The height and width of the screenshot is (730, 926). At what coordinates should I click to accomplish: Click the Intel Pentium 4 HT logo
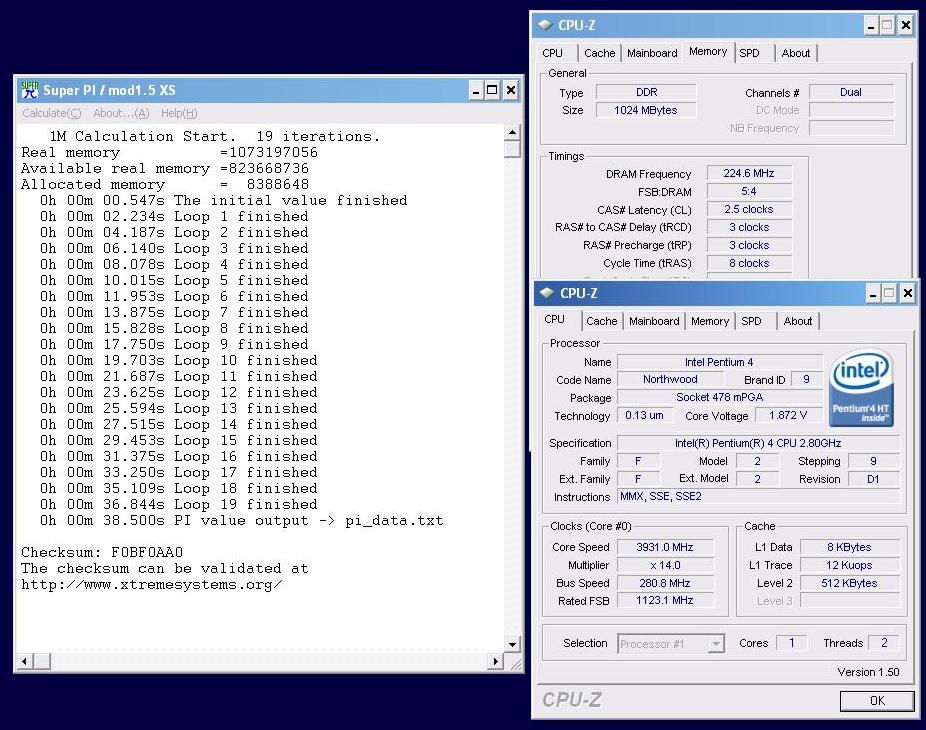pos(861,388)
